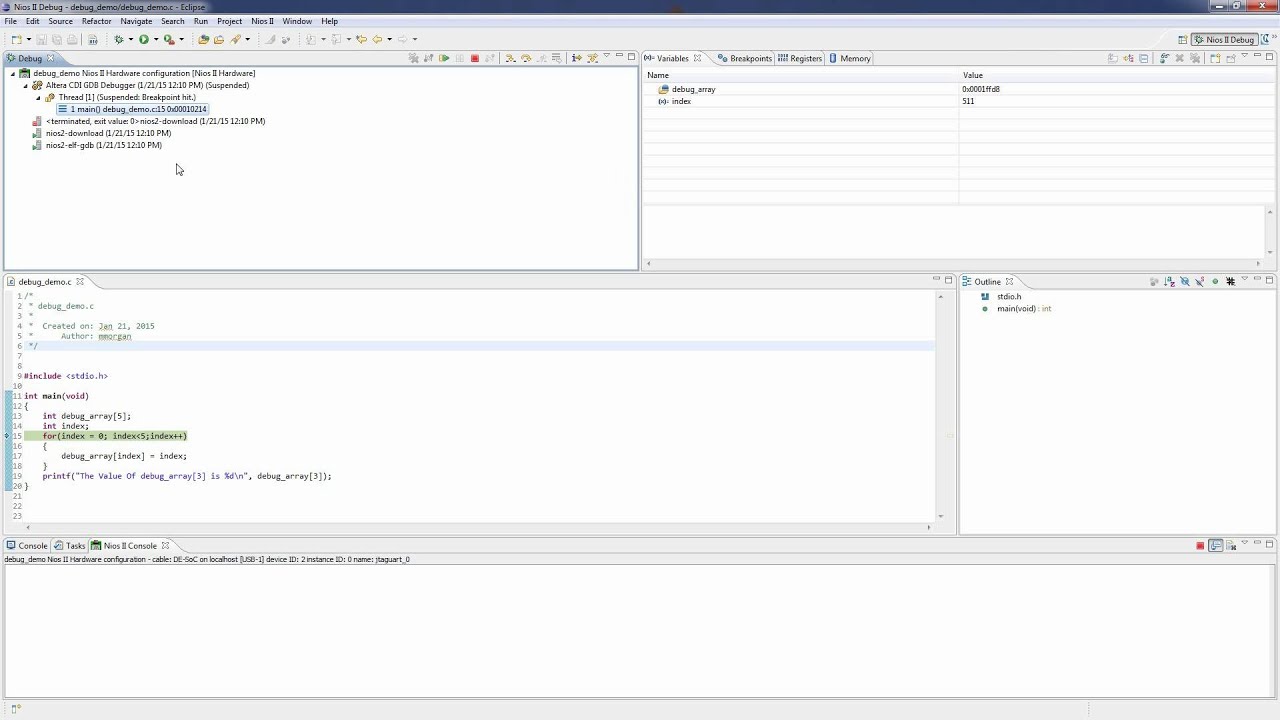
Task: Click Terminate red square in console toolbar
Action: 1200,545
